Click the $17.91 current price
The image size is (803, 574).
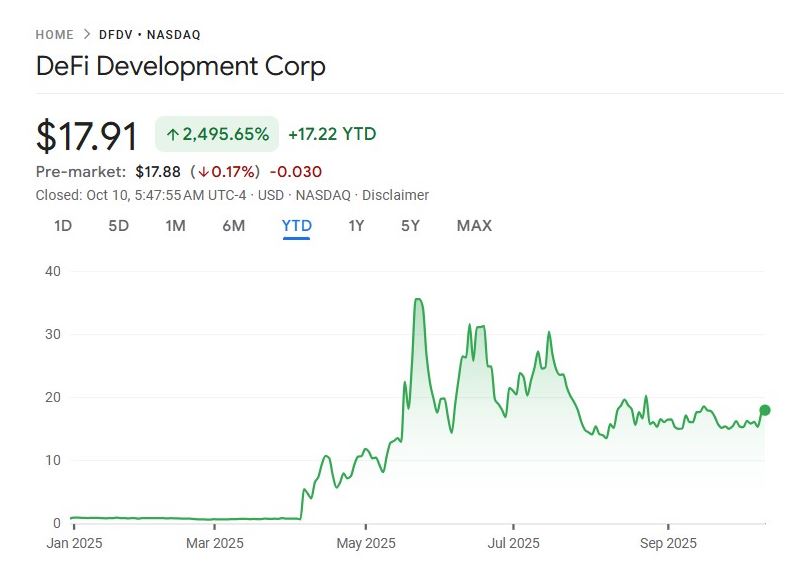click(x=86, y=136)
